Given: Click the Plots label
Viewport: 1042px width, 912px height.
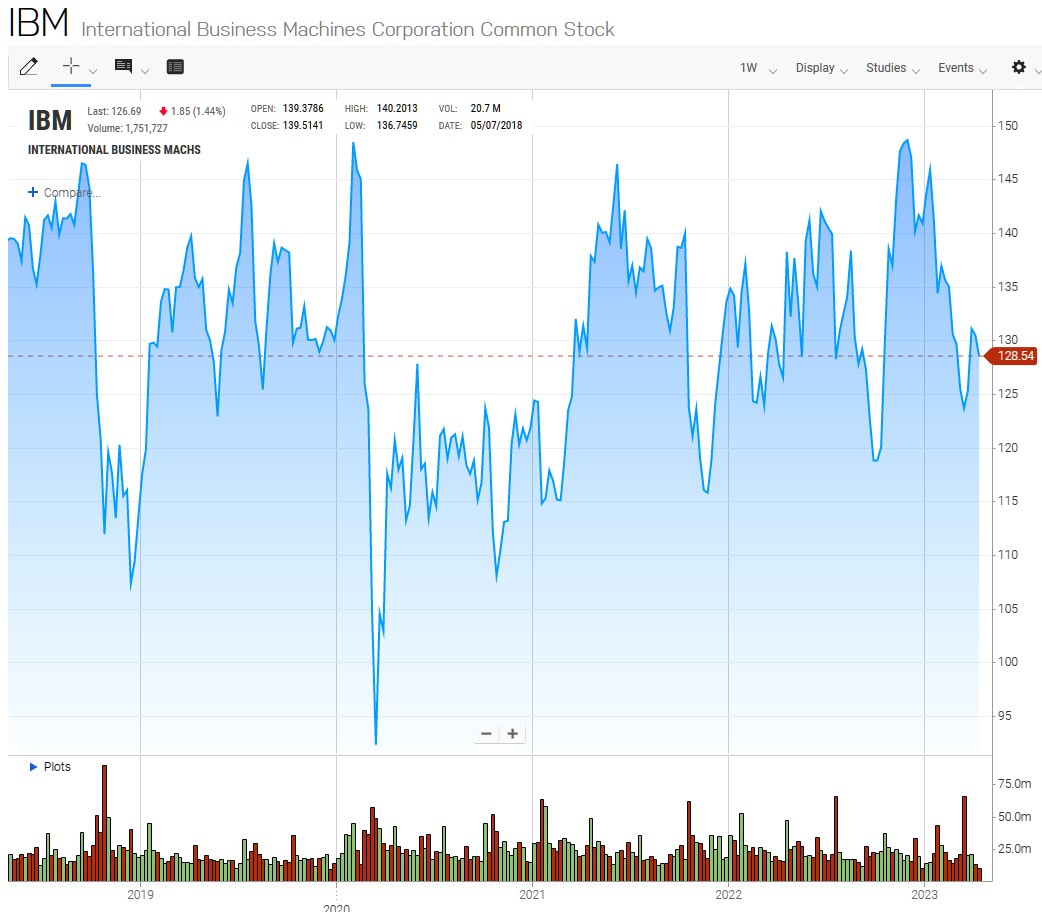Looking at the screenshot, I should tap(57, 767).
